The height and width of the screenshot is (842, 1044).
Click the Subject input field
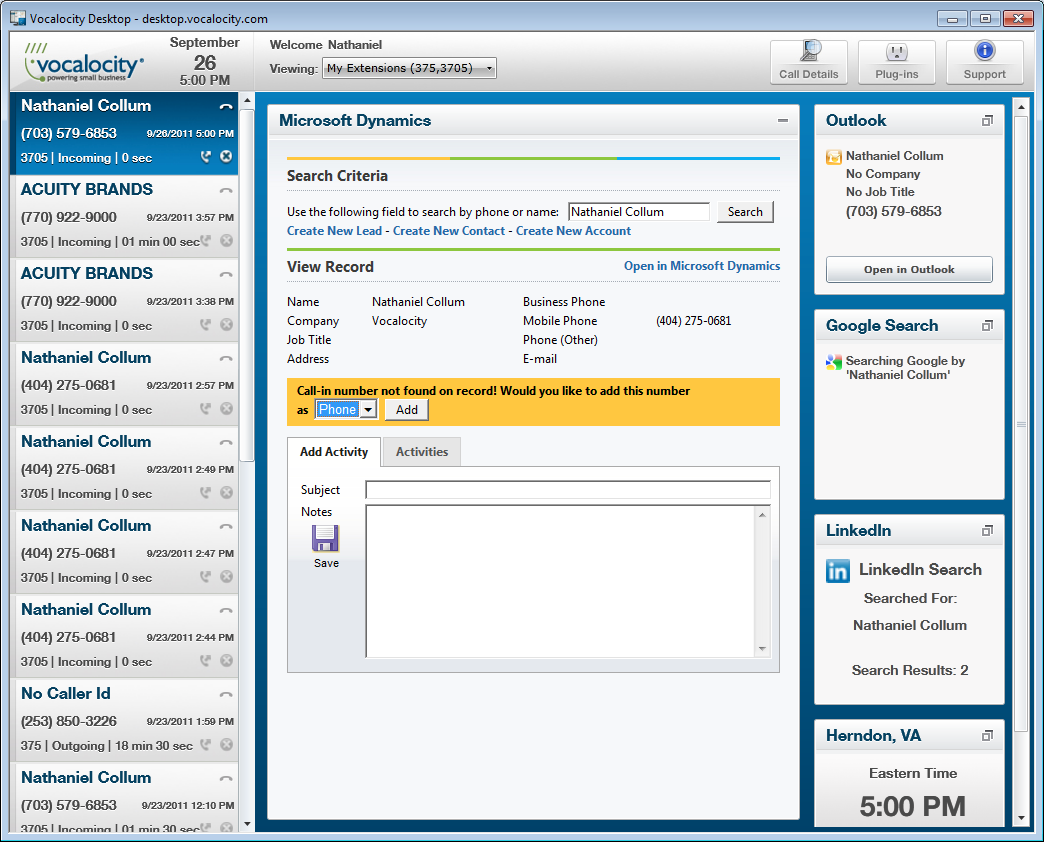coord(568,490)
